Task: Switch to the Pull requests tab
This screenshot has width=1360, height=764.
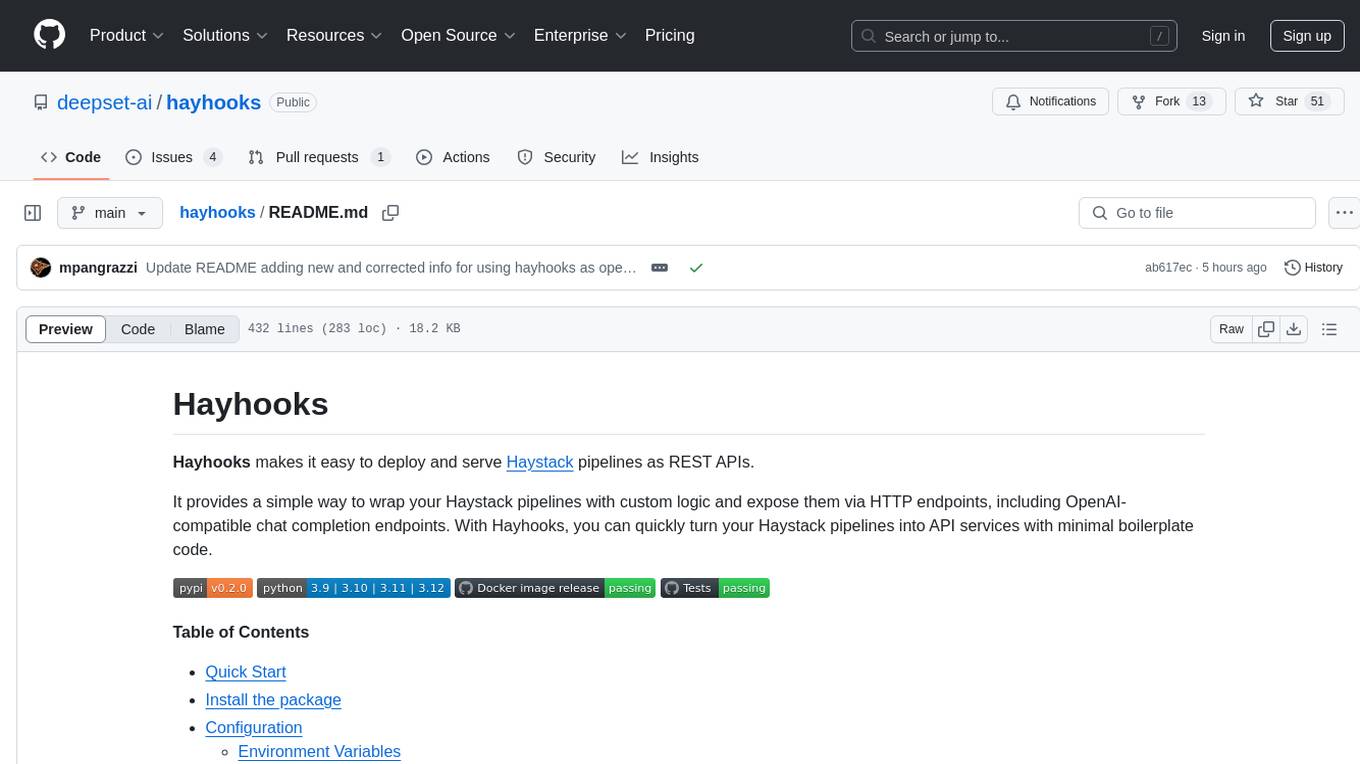Action: pos(318,157)
